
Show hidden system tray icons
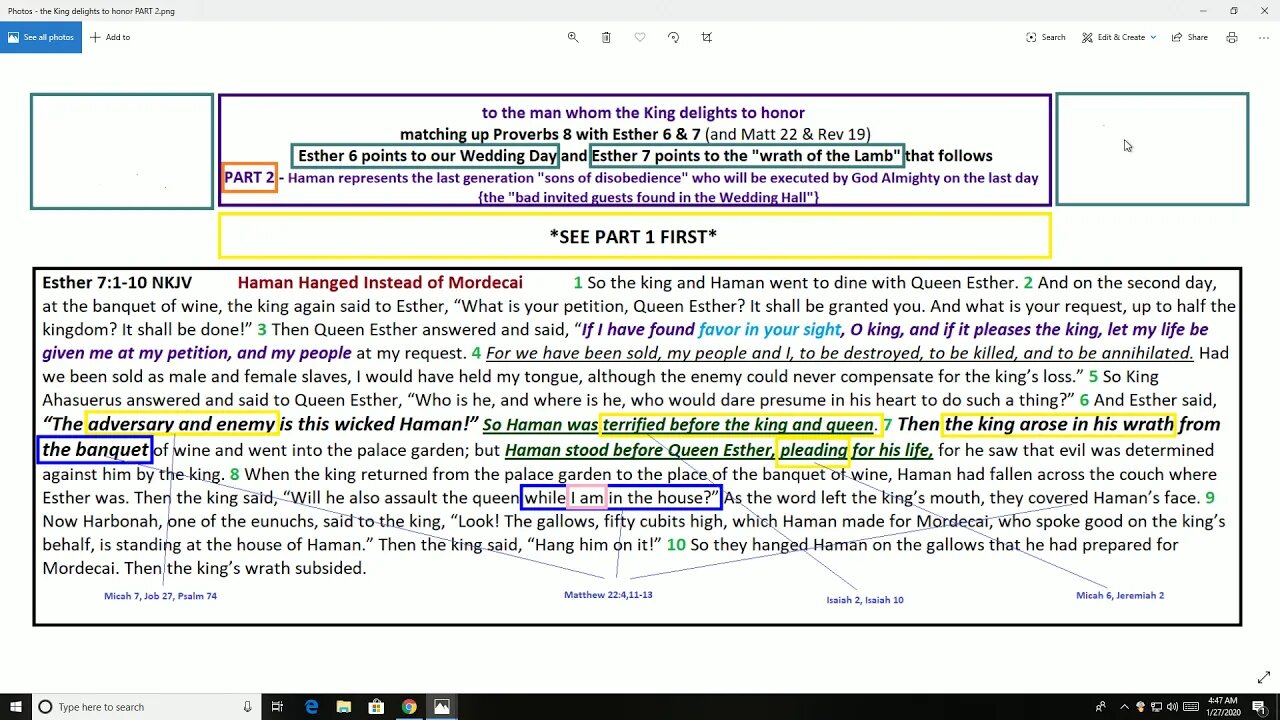[1124, 707]
